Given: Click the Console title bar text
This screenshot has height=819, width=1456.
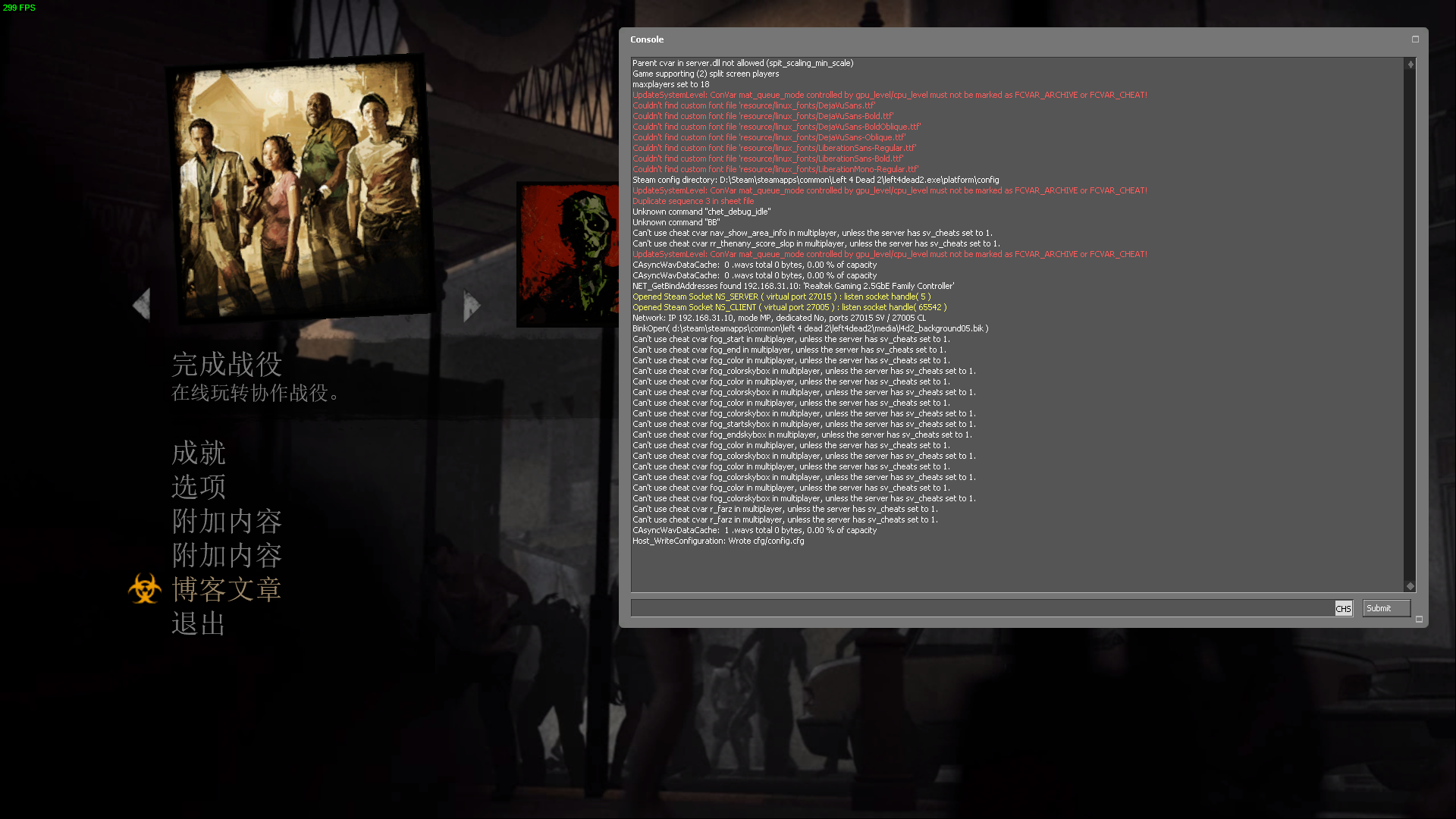Looking at the screenshot, I should click(x=647, y=39).
